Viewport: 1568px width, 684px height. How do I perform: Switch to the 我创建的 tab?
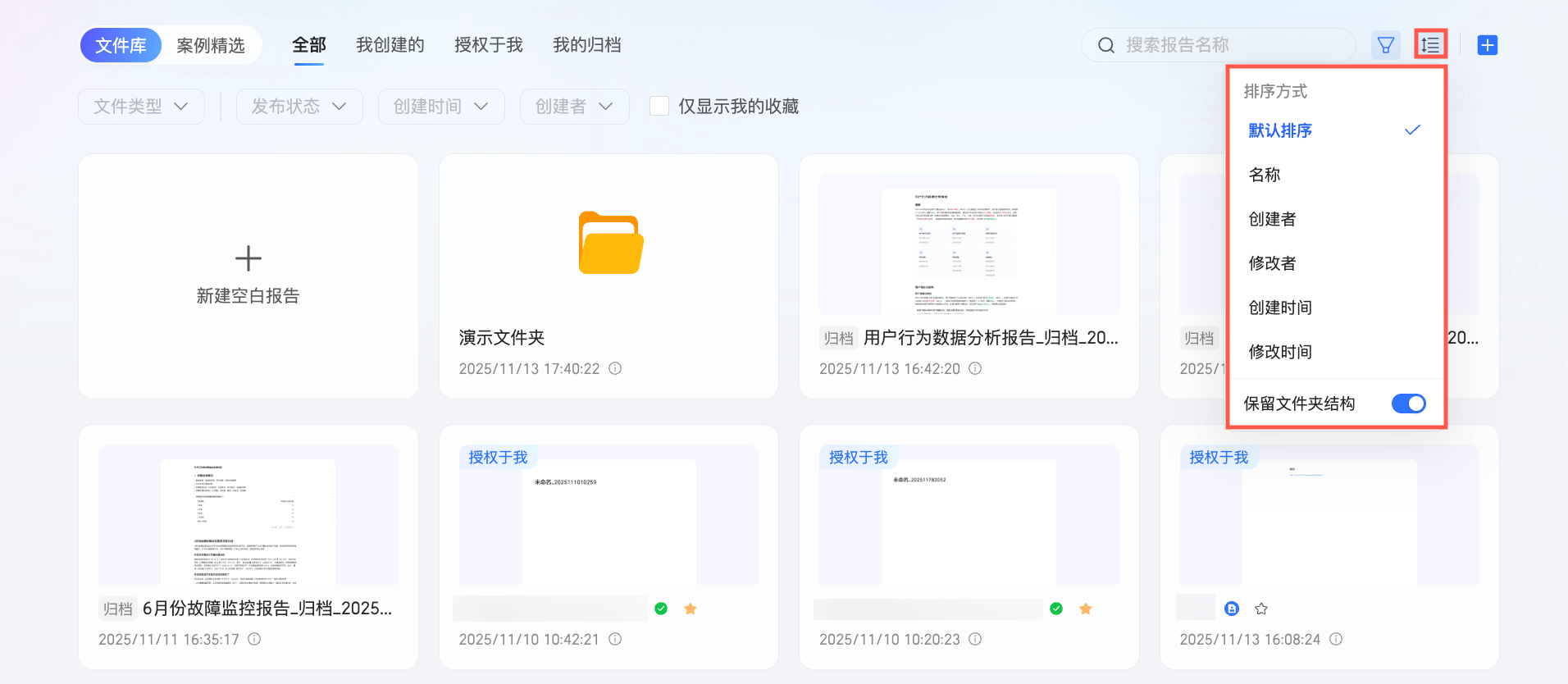coord(390,45)
